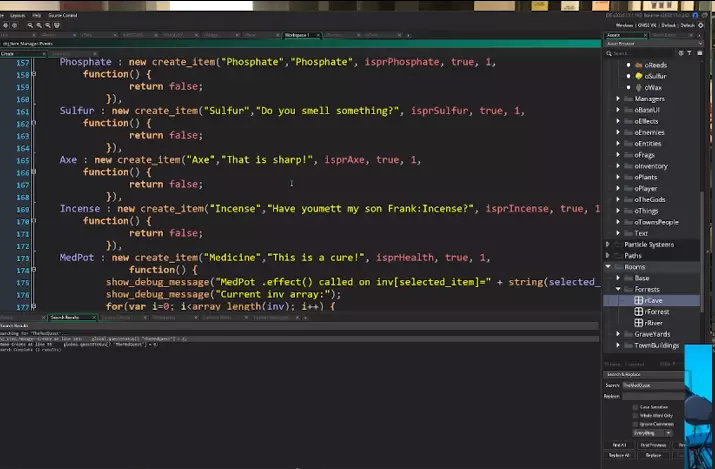Click the fit-to-window toolbar icon
This screenshot has width=715, height=469.
(57, 26)
